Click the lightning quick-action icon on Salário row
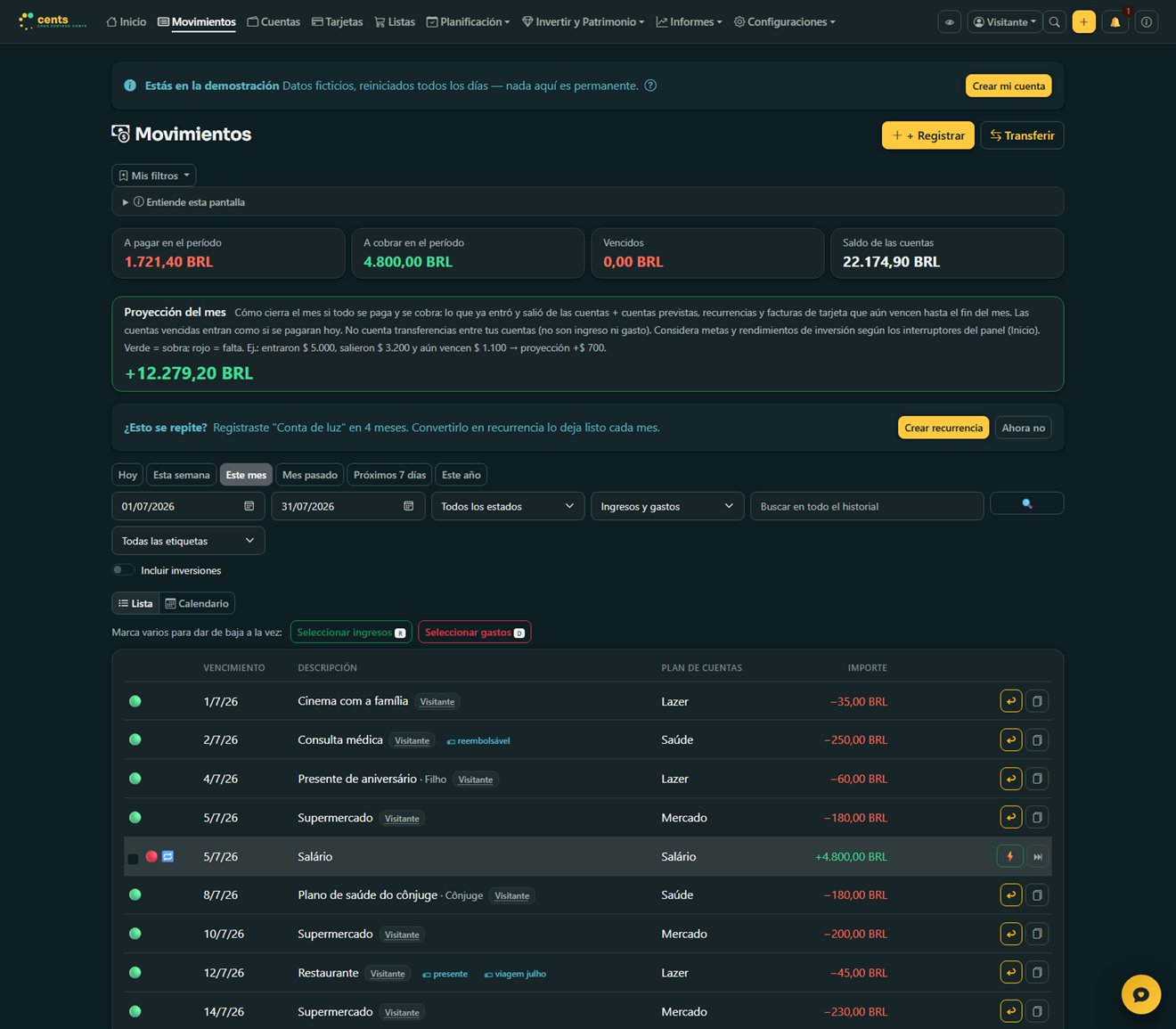This screenshot has height=1029, width=1176. pyautogui.click(x=1009, y=856)
